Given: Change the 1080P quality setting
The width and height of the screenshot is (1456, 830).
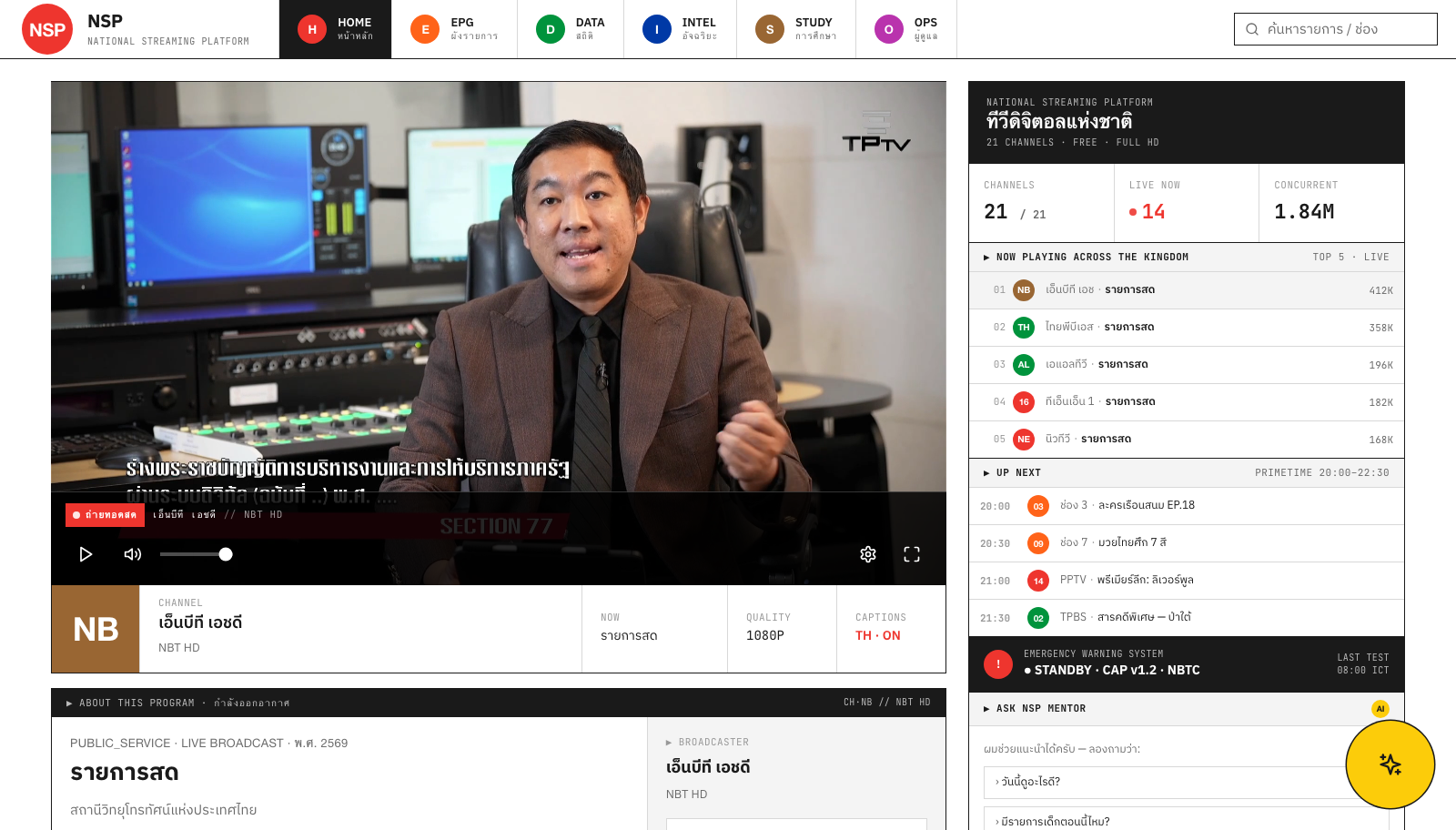Looking at the screenshot, I should click(764, 636).
